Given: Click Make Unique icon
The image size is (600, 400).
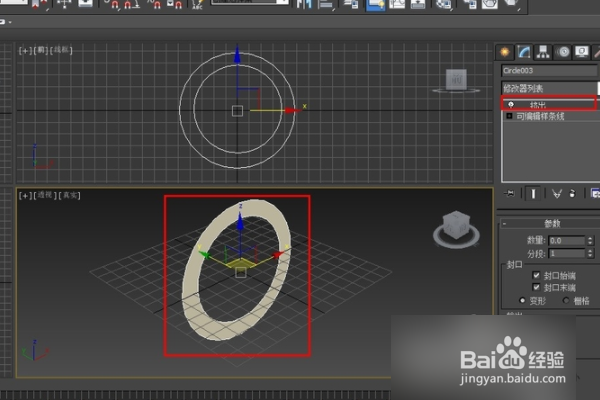Looking at the screenshot, I should [556, 194].
